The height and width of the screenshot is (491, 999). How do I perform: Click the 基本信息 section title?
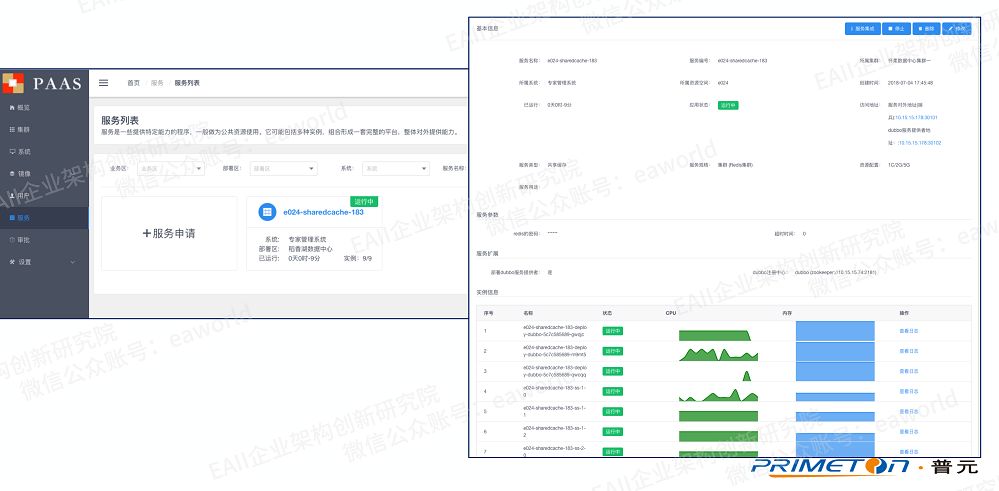click(488, 29)
